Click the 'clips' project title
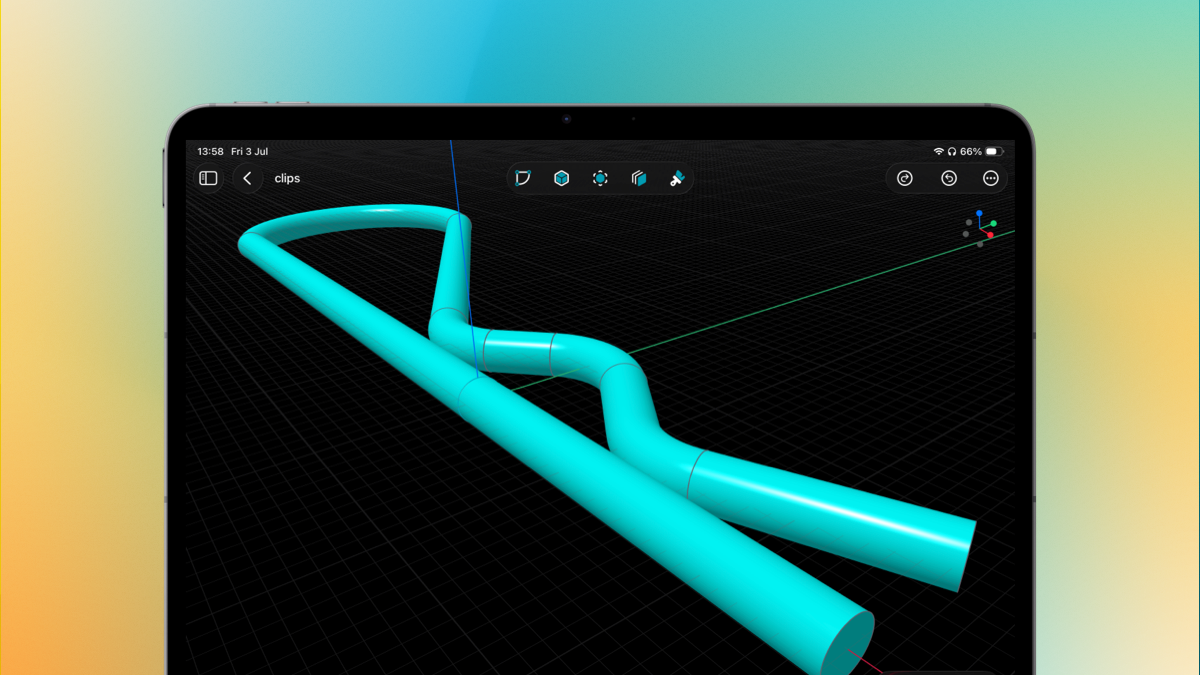The image size is (1200, 675). pos(287,178)
